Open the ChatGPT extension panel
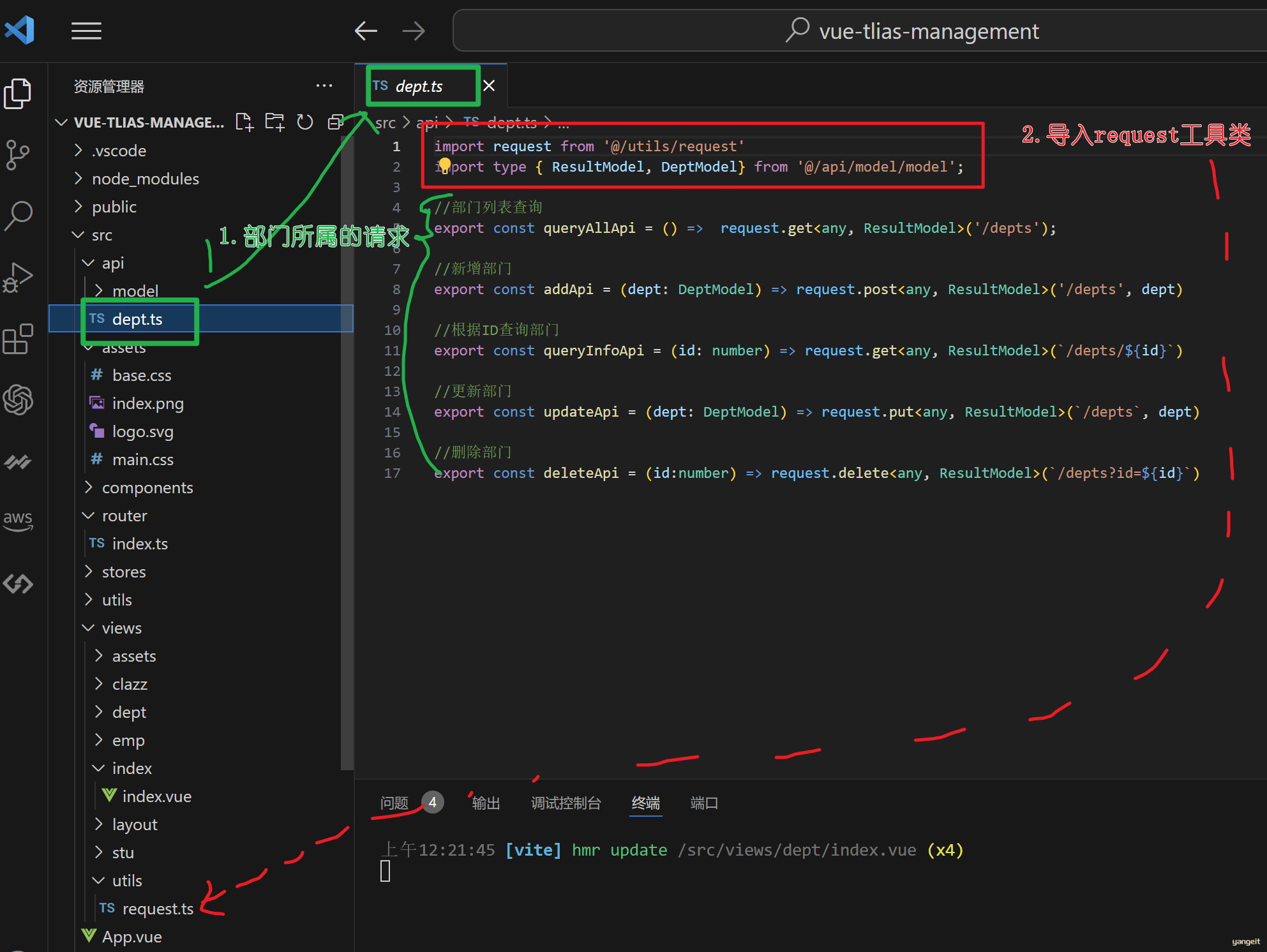1267x952 pixels. [x=18, y=400]
